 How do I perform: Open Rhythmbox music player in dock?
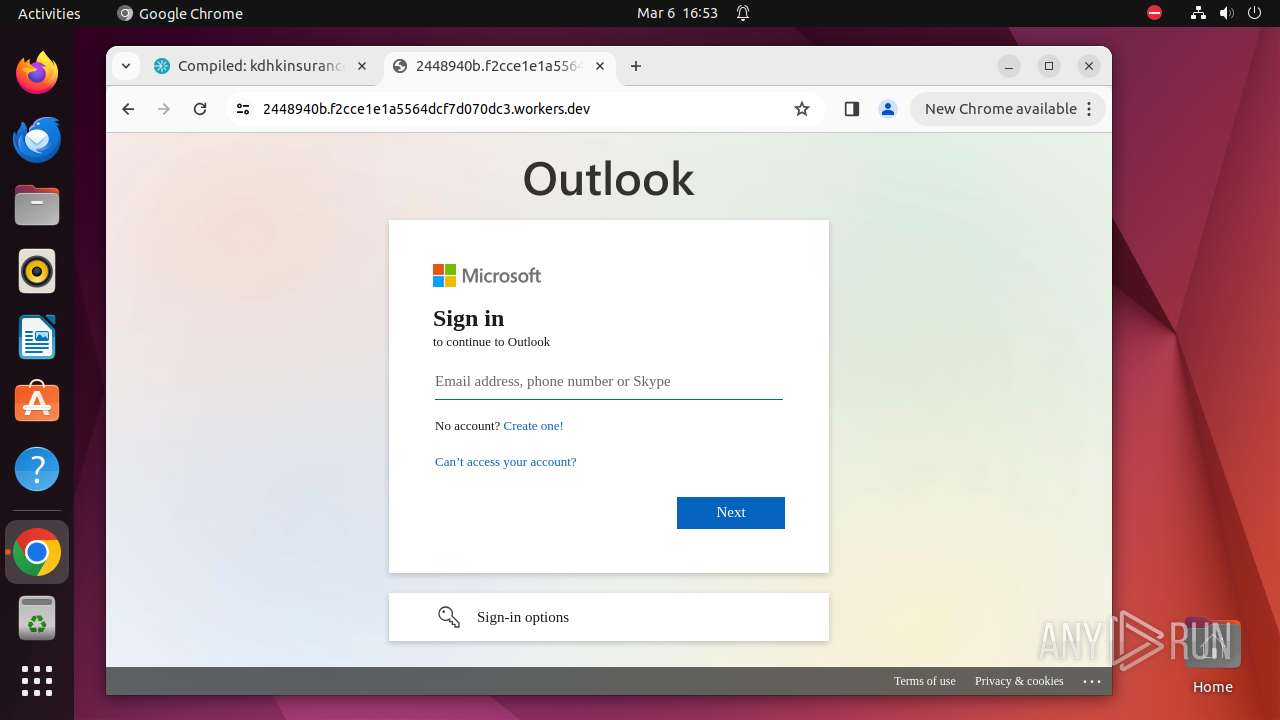tap(37, 271)
